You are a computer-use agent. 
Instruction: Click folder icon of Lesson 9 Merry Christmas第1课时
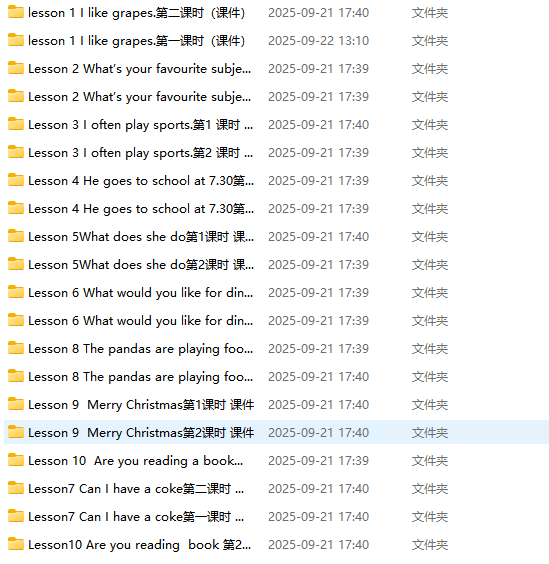click(x=16, y=404)
